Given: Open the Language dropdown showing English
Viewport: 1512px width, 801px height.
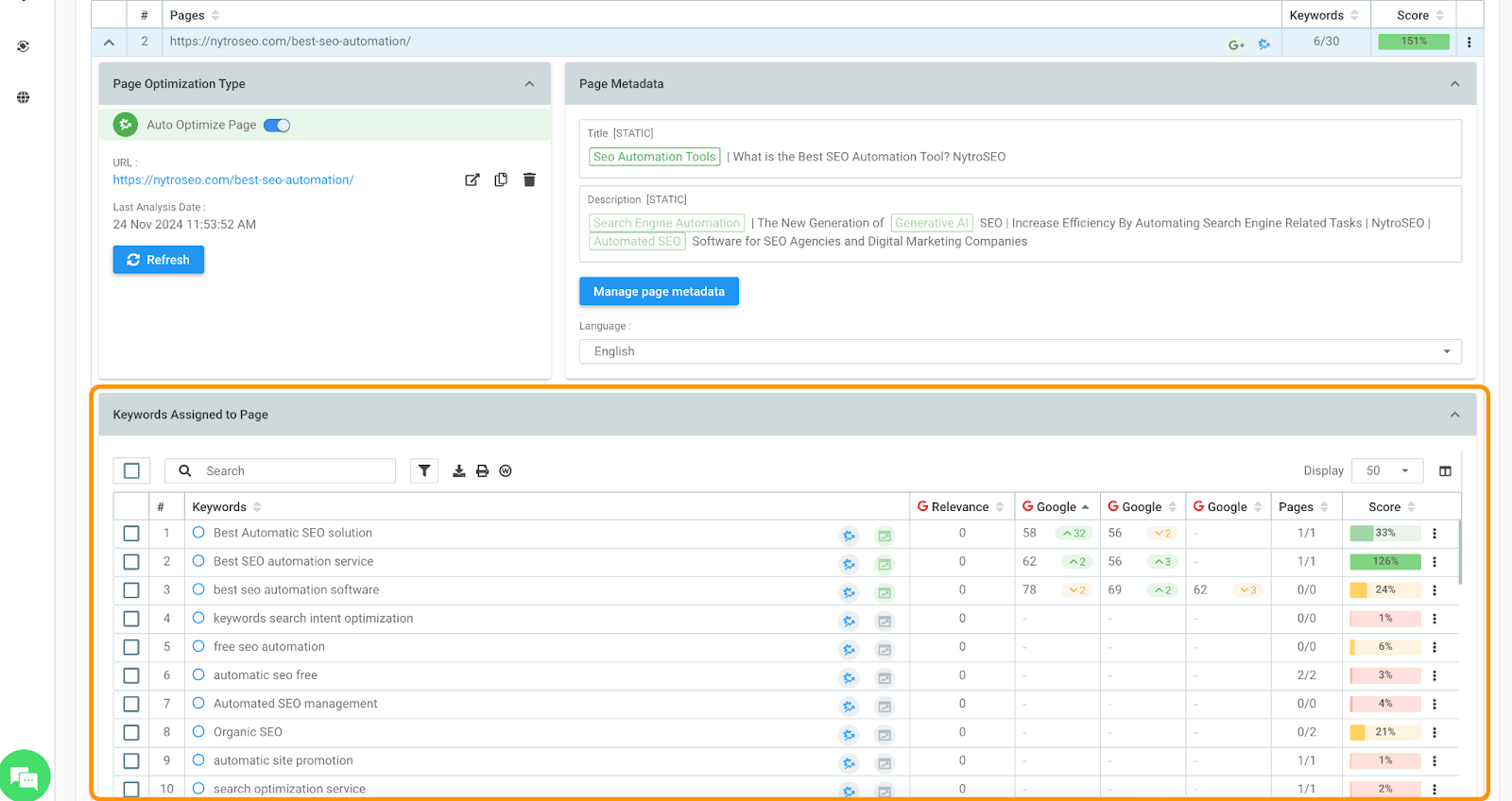Looking at the screenshot, I should [x=1020, y=351].
